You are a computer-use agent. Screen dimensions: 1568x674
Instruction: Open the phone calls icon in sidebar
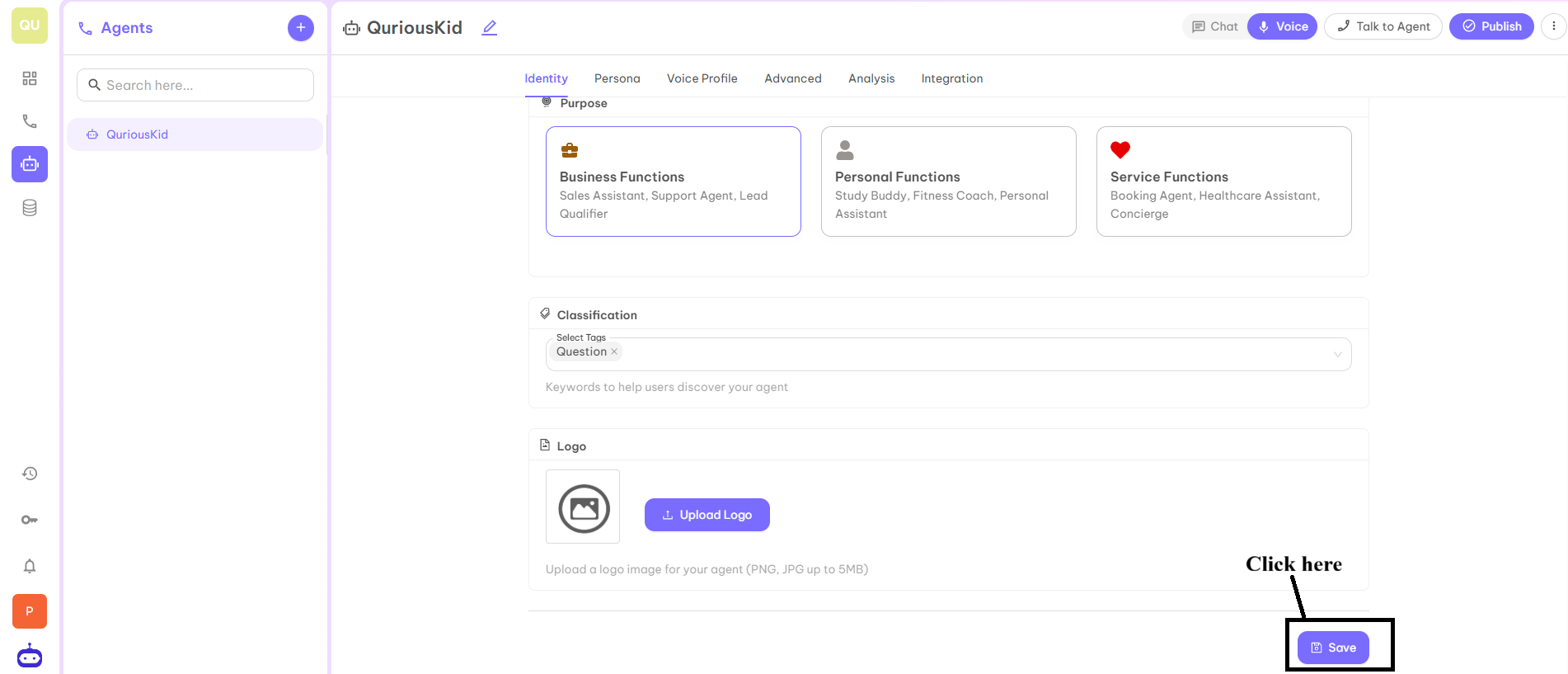(30, 121)
